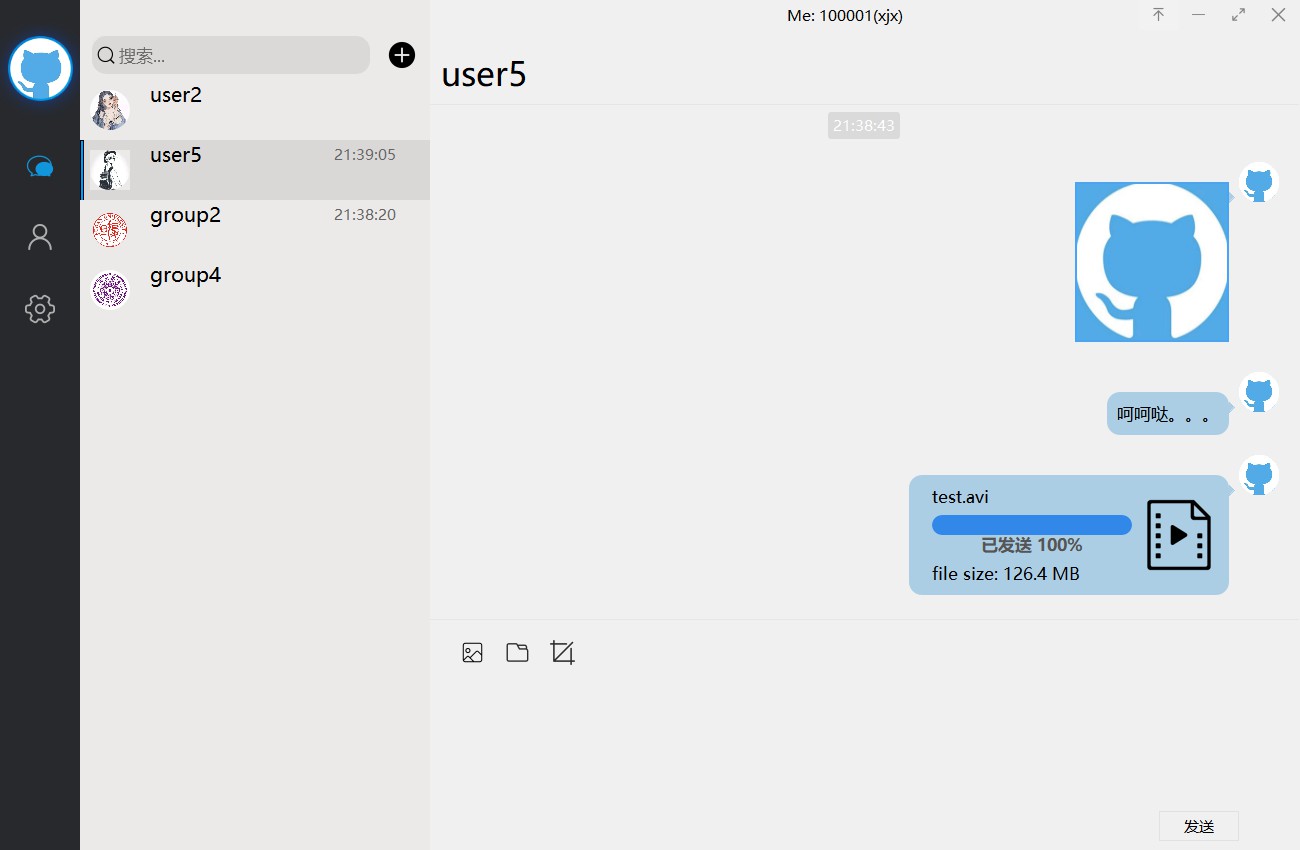
Task: Select the user5 conversation row
Action: pos(255,170)
